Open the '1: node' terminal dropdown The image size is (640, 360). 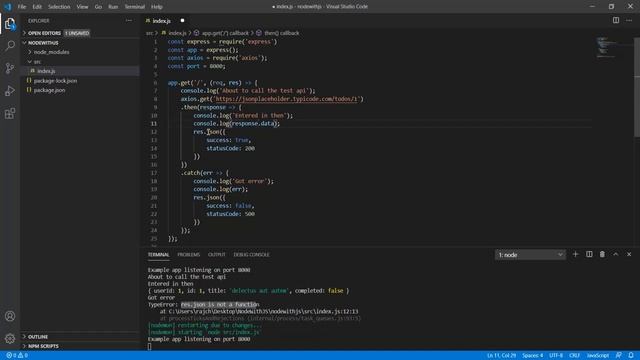click(x=530, y=255)
